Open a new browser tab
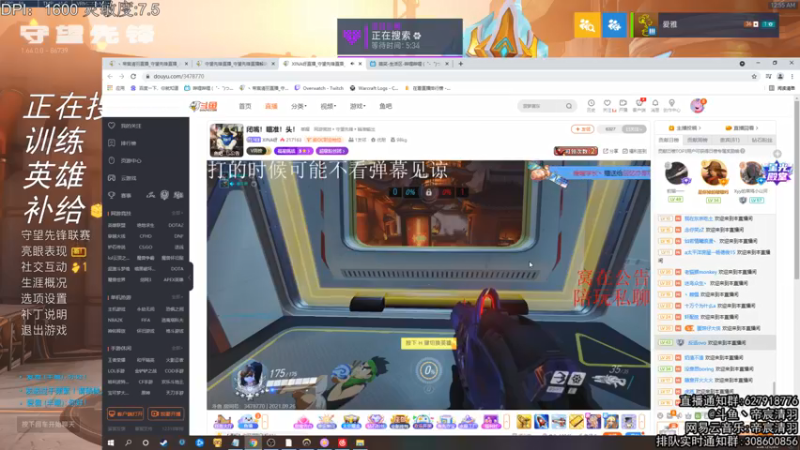 (461, 64)
